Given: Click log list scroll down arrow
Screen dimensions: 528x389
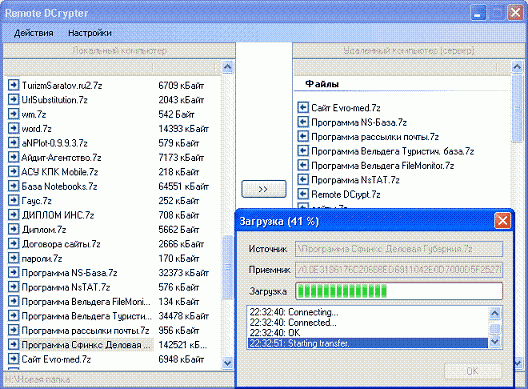Looking at the screenshot, I should [x=495, y=342].
